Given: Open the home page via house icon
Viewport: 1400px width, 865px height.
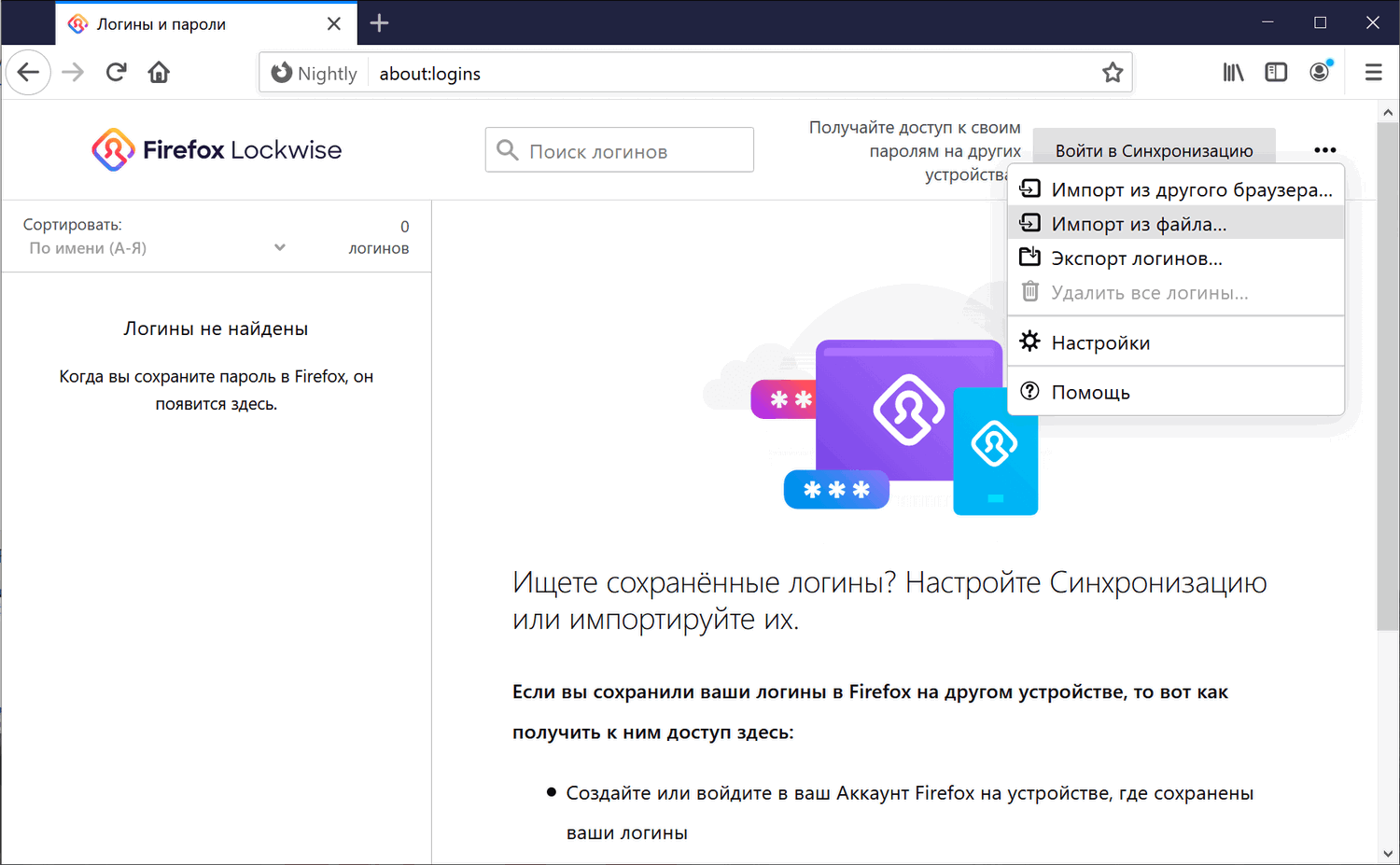Looking at the screenshot, I should [159, 72].
